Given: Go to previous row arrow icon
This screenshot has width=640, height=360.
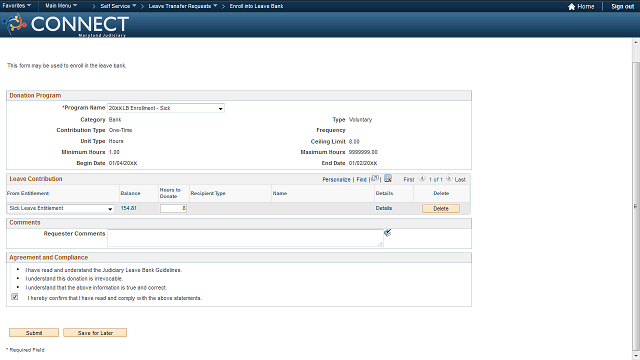Looking at the screenshot, I should pos(422,179).
